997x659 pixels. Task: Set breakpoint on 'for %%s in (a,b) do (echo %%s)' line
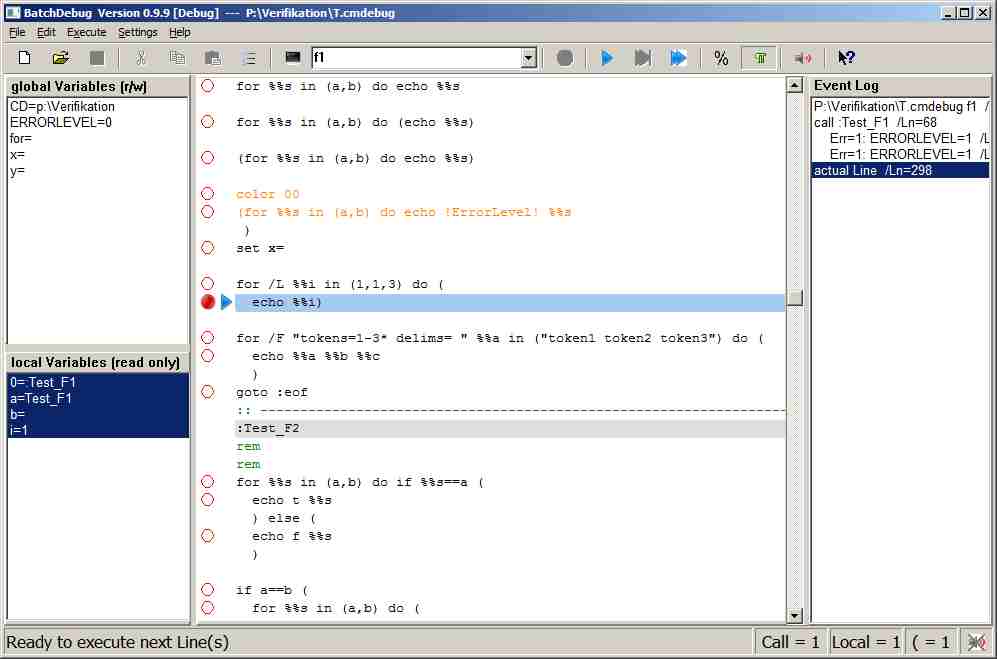[208, 121]
